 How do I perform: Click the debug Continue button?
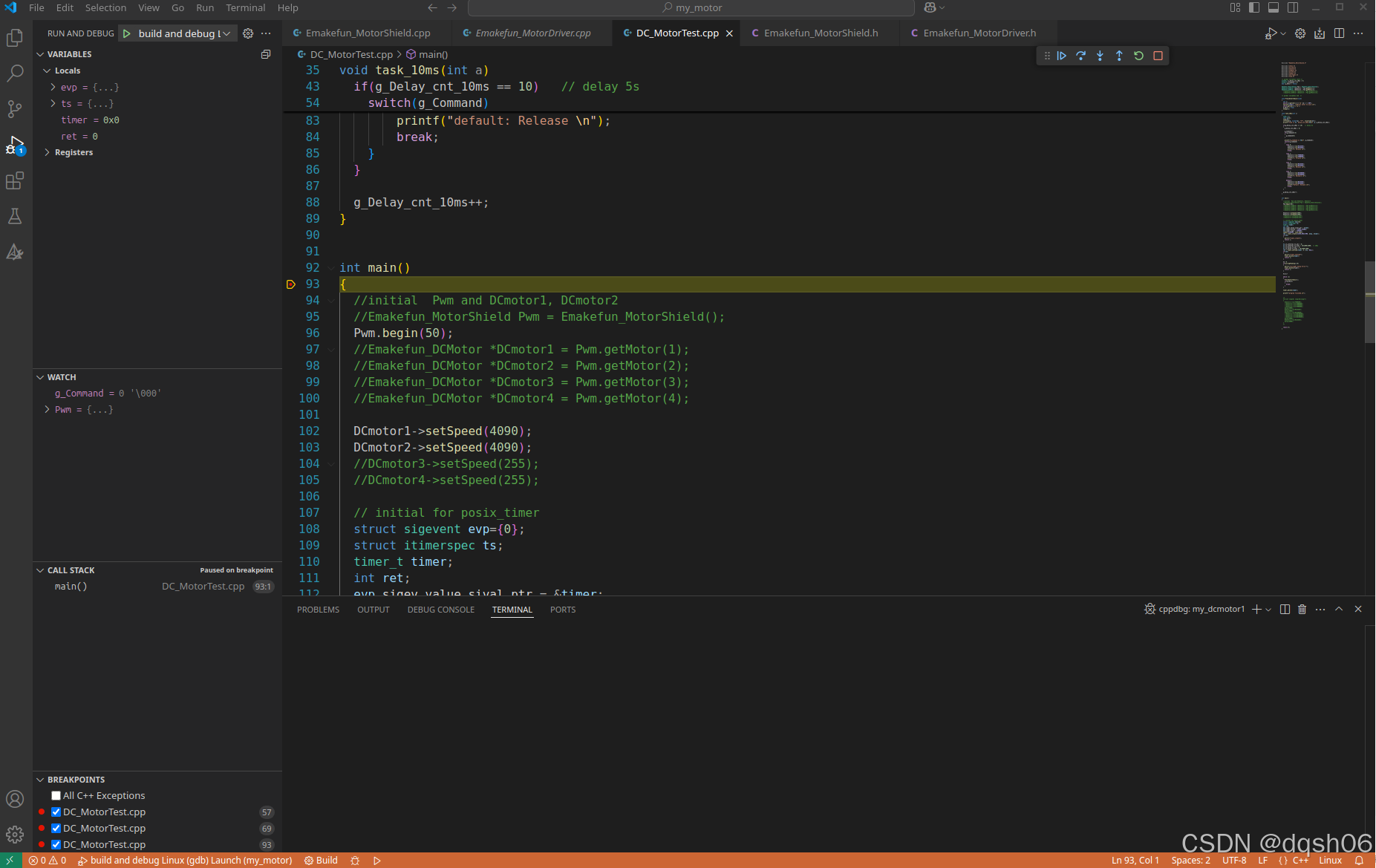1062,56
